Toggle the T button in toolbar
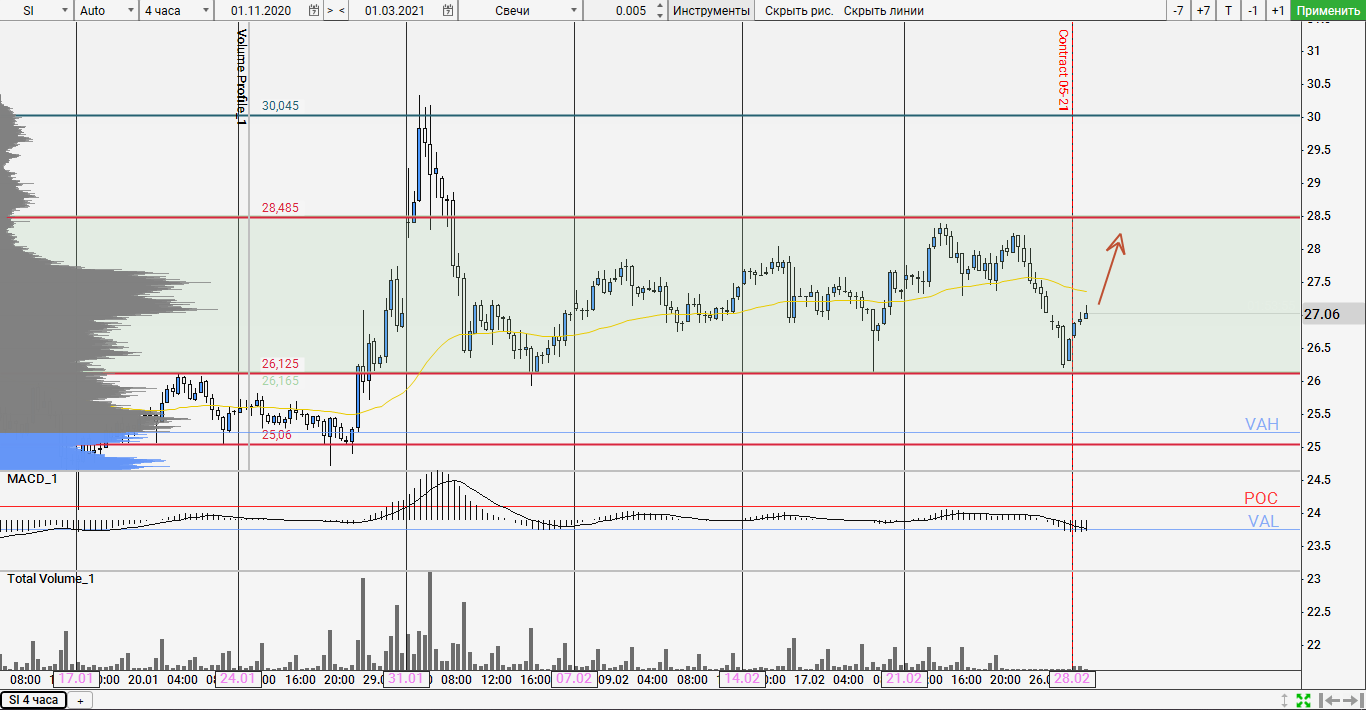This screenshot has height=710, width=1366. tap(1228, 10)
